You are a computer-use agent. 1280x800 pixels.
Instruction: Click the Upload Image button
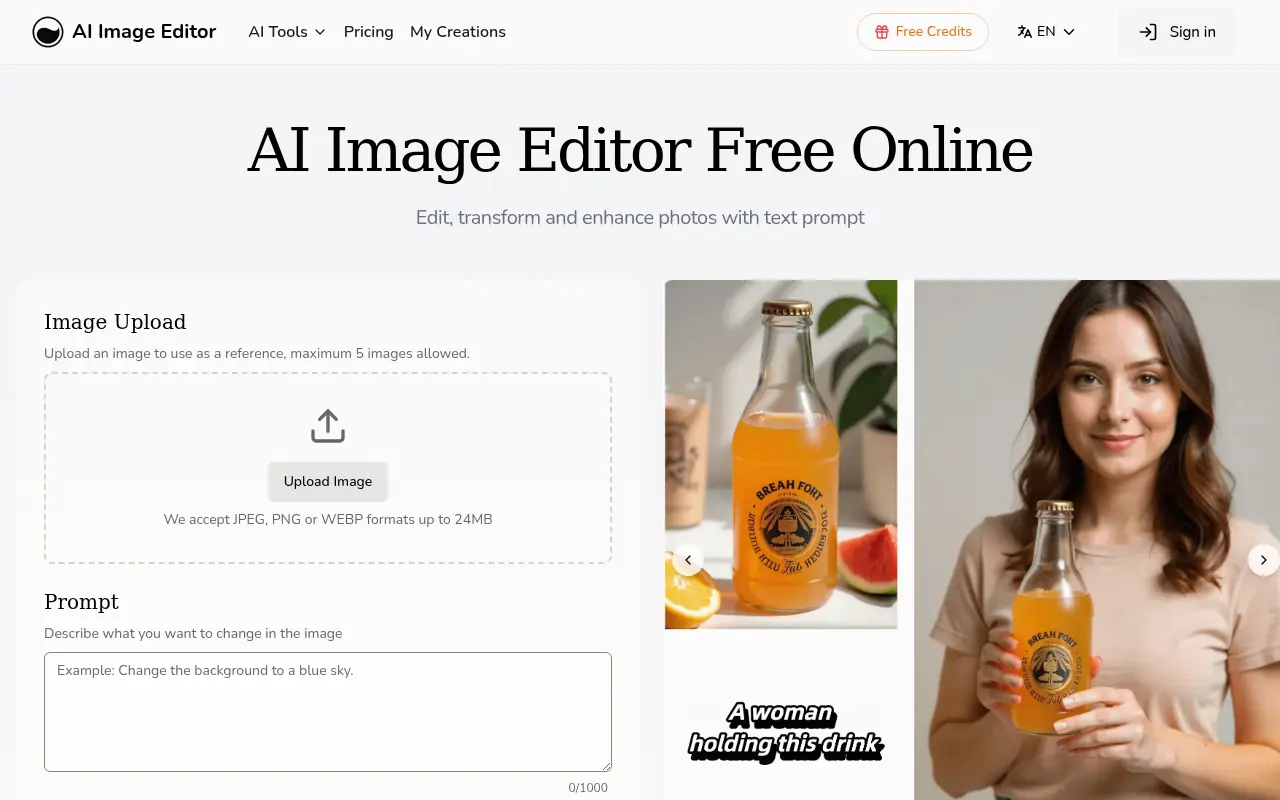coord(328,481)
